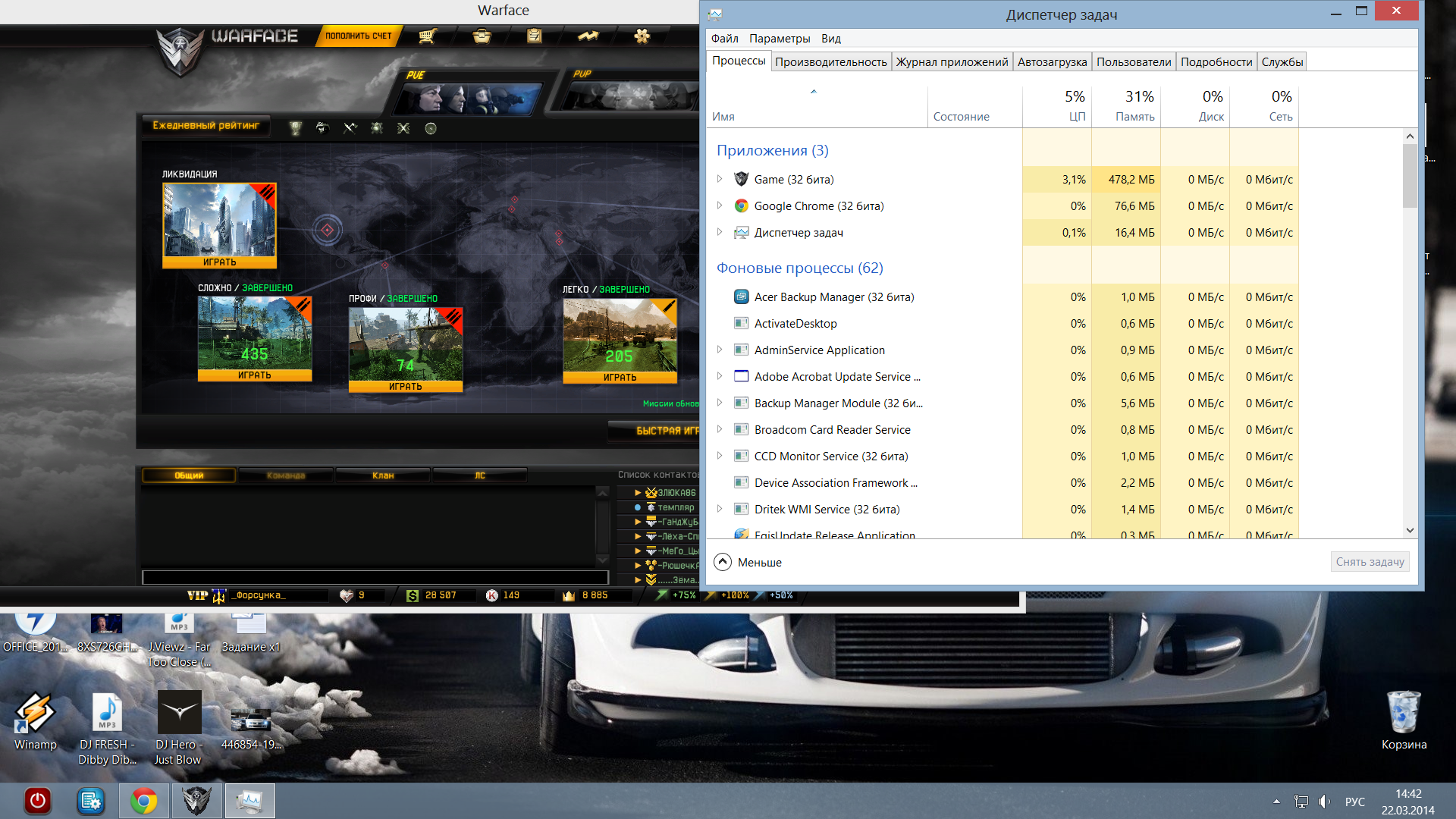Open the Вид menu in Task Manager
1456x819 pixels.
831,39
